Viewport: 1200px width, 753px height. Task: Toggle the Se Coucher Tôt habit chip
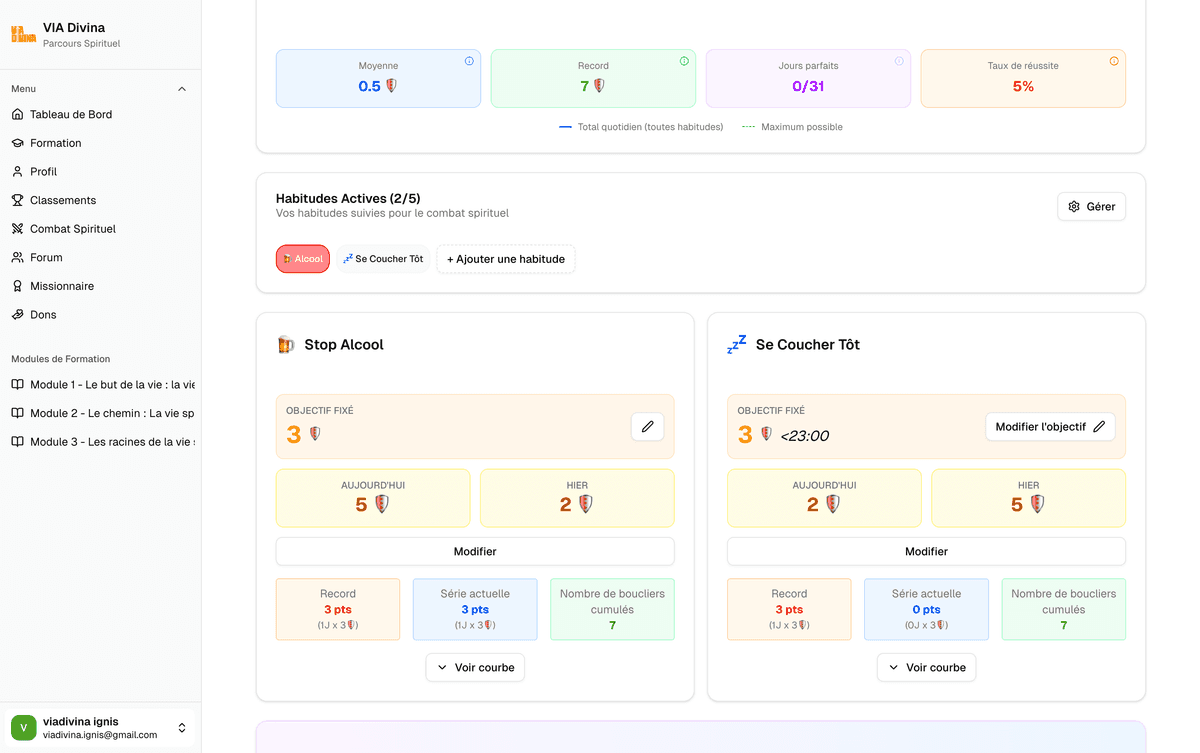(x=383, y=259)
